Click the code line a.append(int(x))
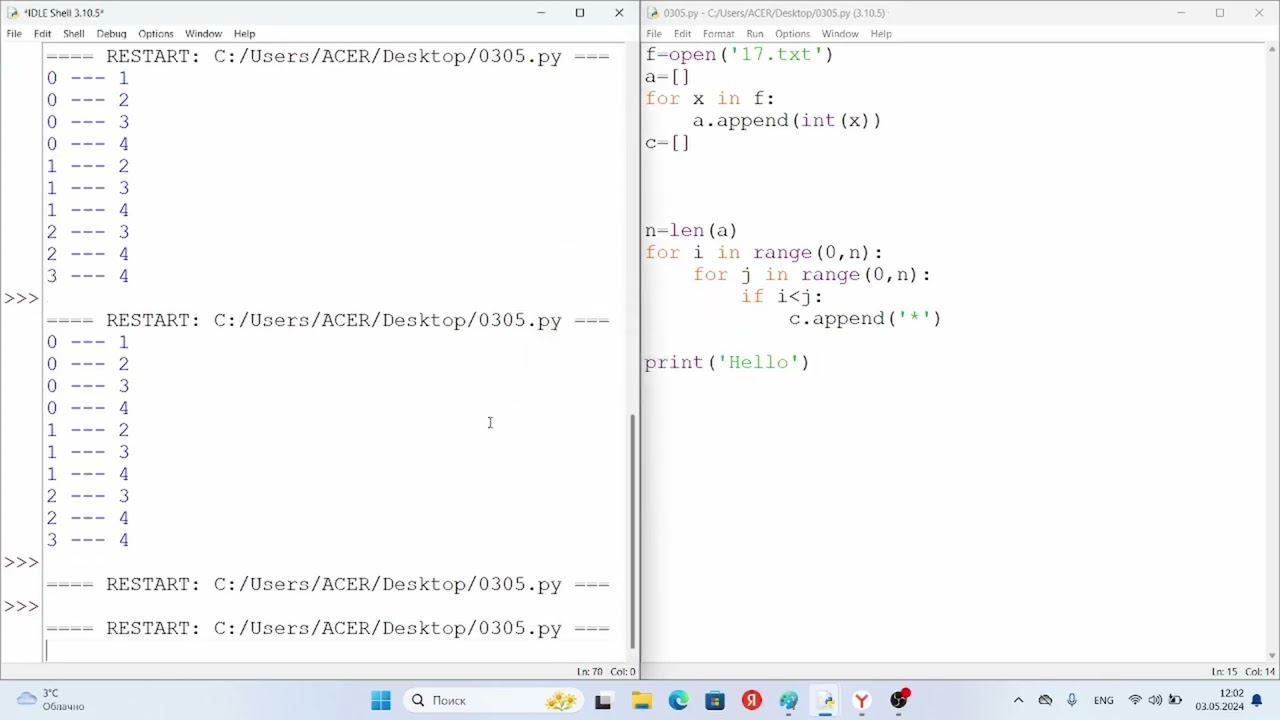 [x=787, y=121]
